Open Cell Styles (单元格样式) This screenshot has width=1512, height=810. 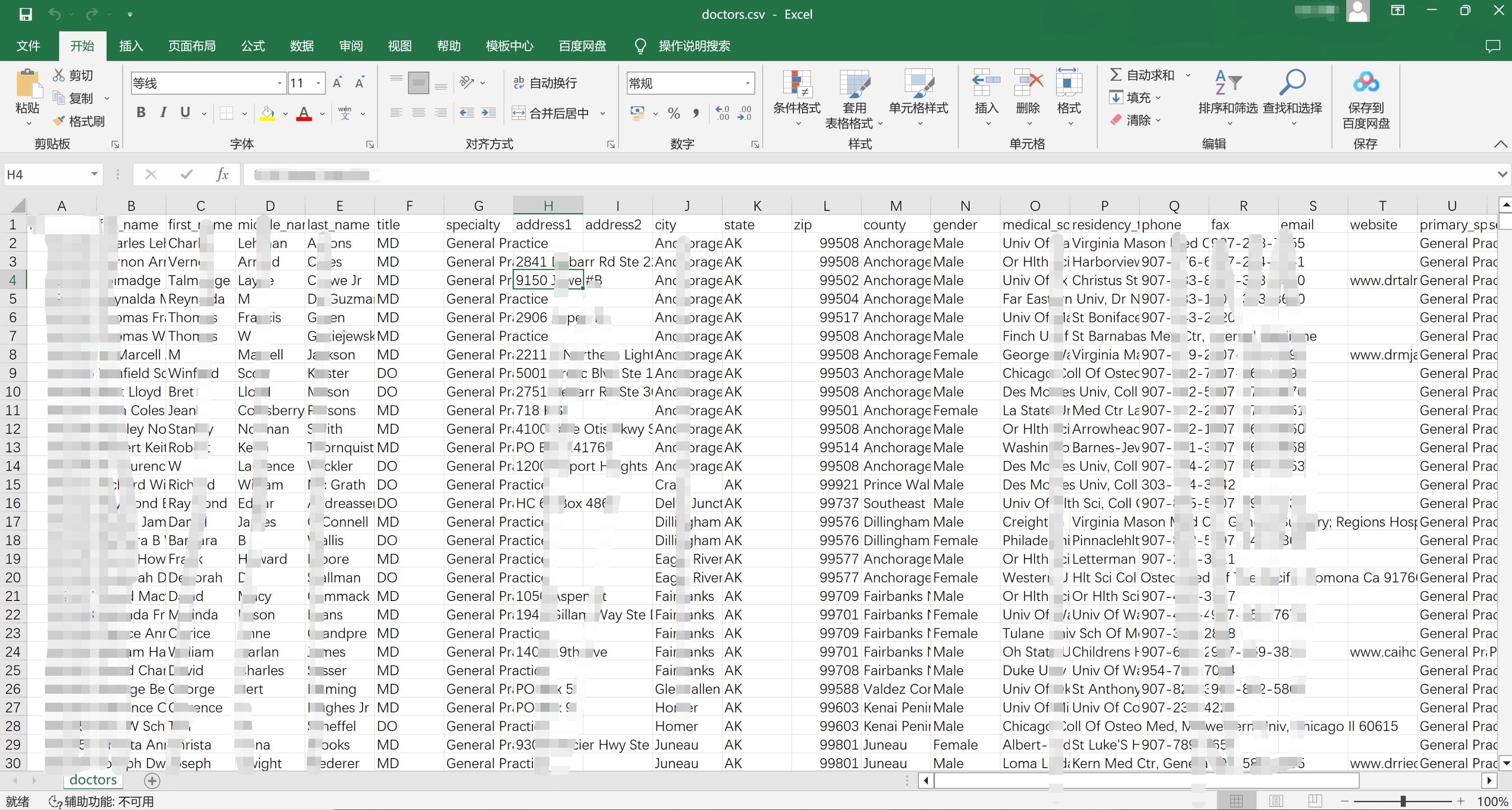(918, 97)
